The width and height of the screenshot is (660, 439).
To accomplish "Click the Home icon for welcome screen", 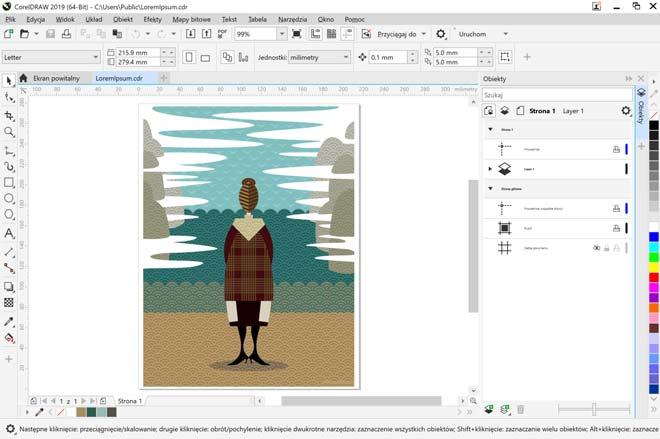I will [x=24, y=78].
